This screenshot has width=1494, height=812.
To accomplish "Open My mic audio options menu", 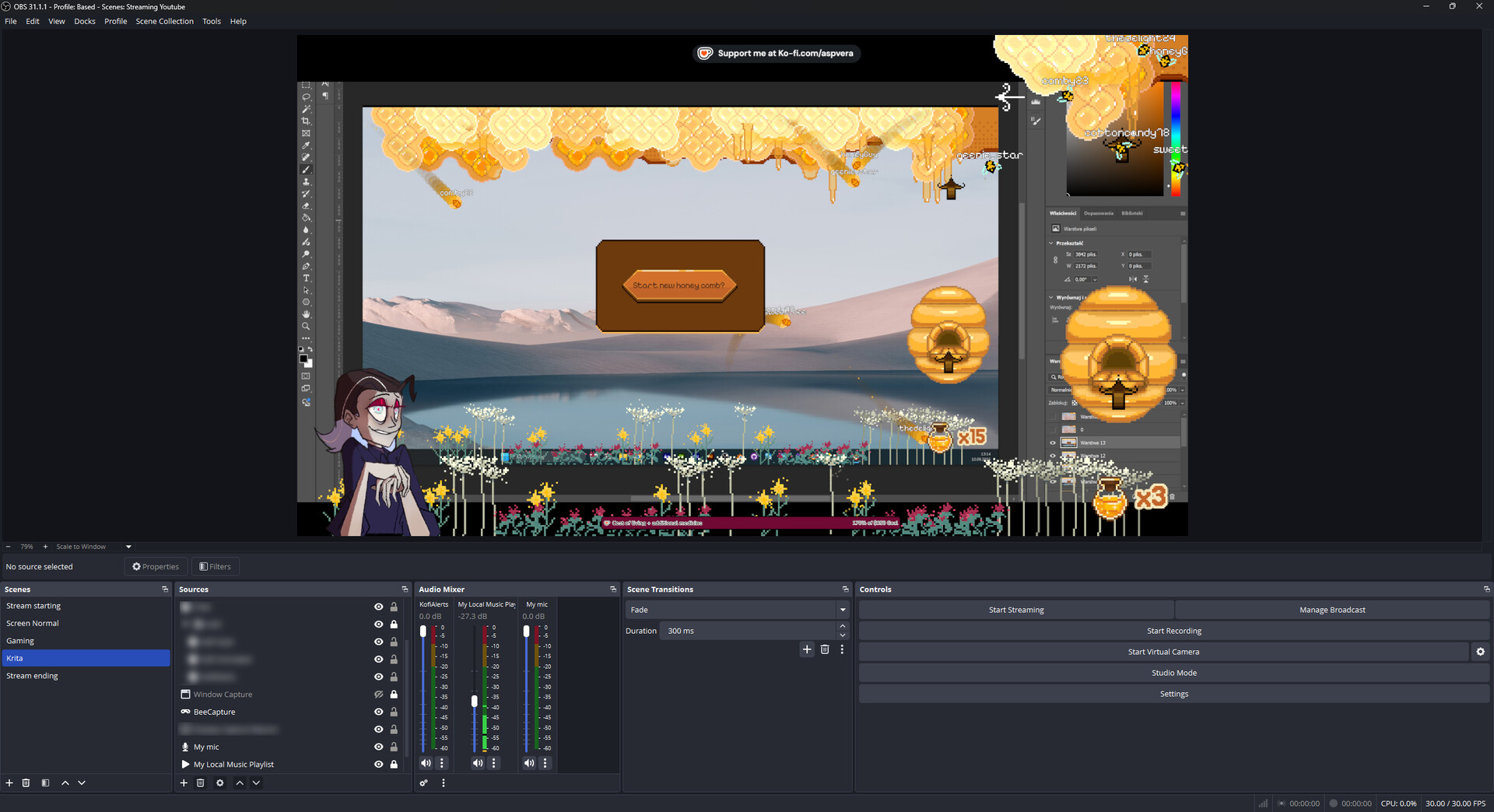I will point(545,763).
